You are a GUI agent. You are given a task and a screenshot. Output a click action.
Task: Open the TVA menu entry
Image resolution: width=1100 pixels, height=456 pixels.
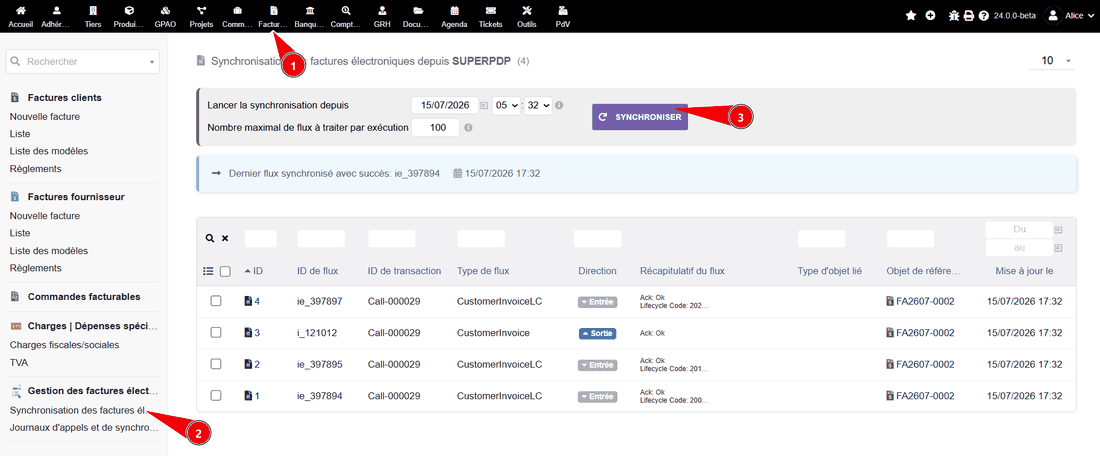[19, 363]
